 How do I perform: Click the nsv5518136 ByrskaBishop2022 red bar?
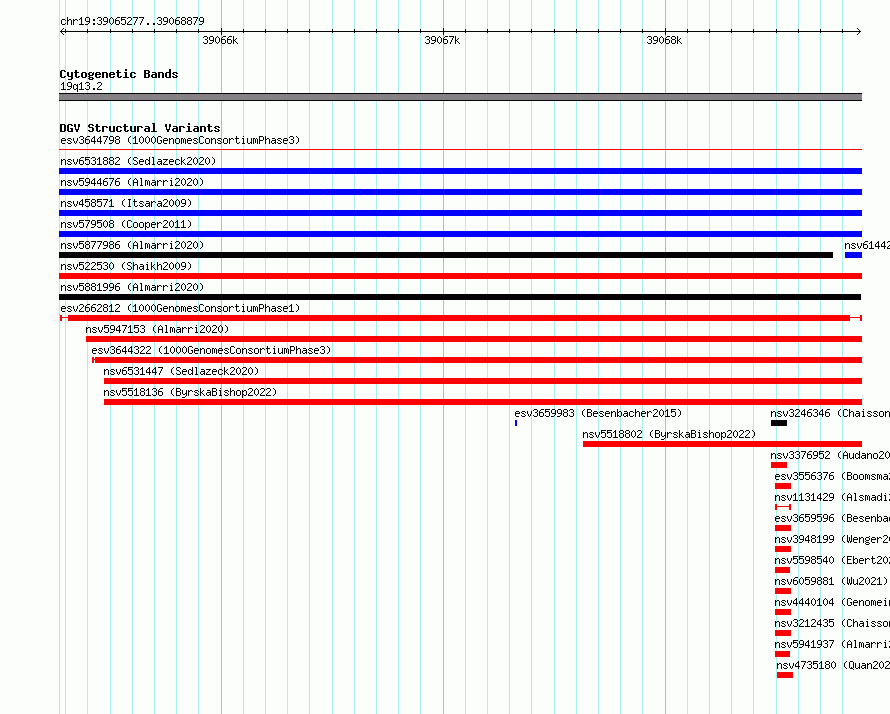point(483,402)
